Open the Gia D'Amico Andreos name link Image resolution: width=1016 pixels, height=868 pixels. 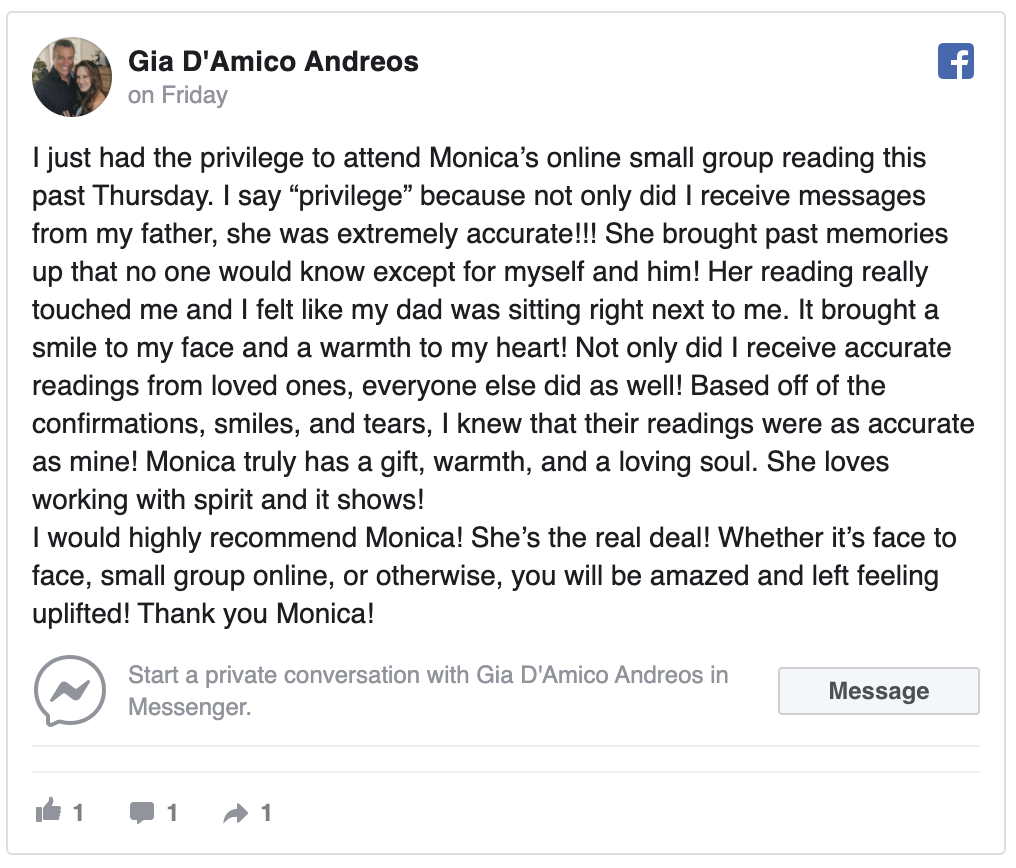(x=273, y=62)
